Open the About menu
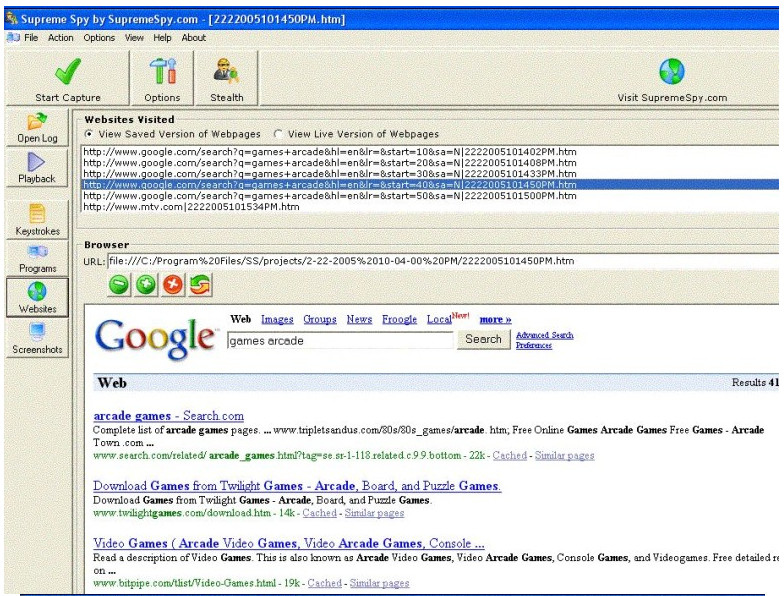 pyautogui.click(x=194, y=38)
